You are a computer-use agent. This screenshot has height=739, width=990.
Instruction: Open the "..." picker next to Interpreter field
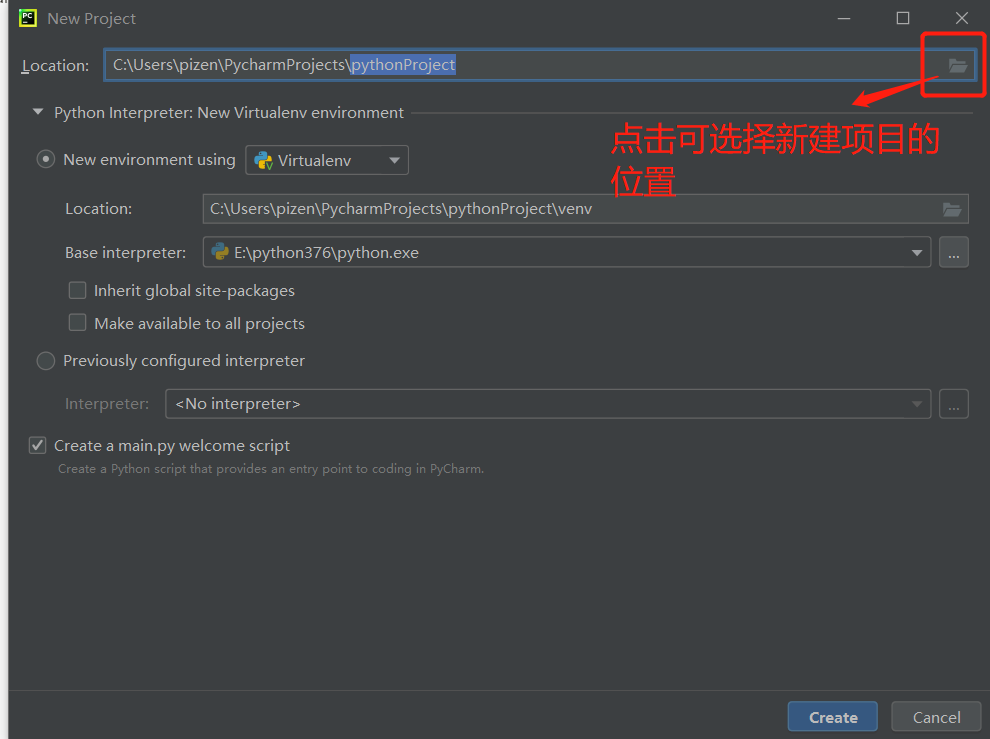coord(953,403)
